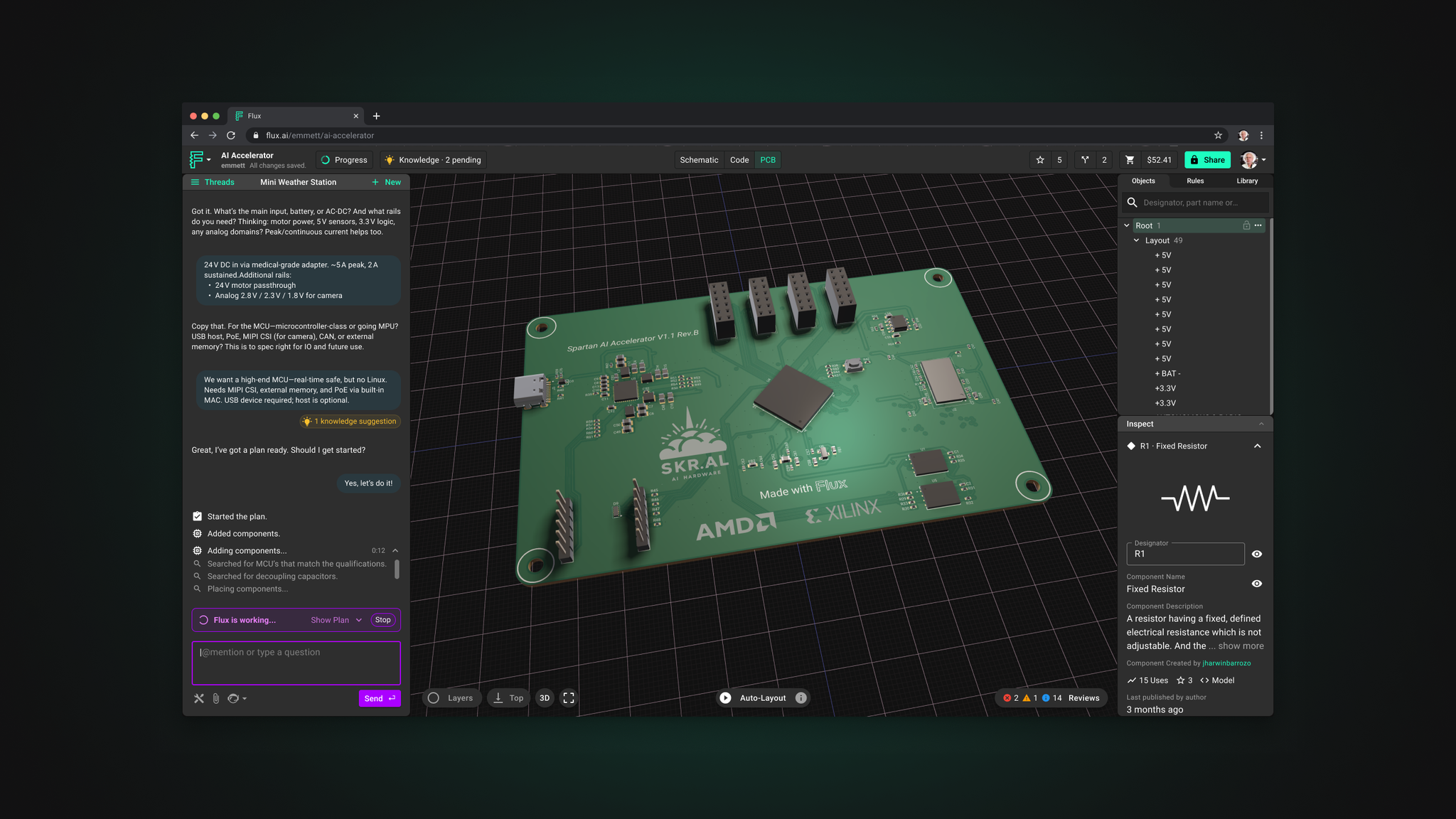Collapse the Inspect panel header
Screen dimensions: 1456x819
point(1261,424)
